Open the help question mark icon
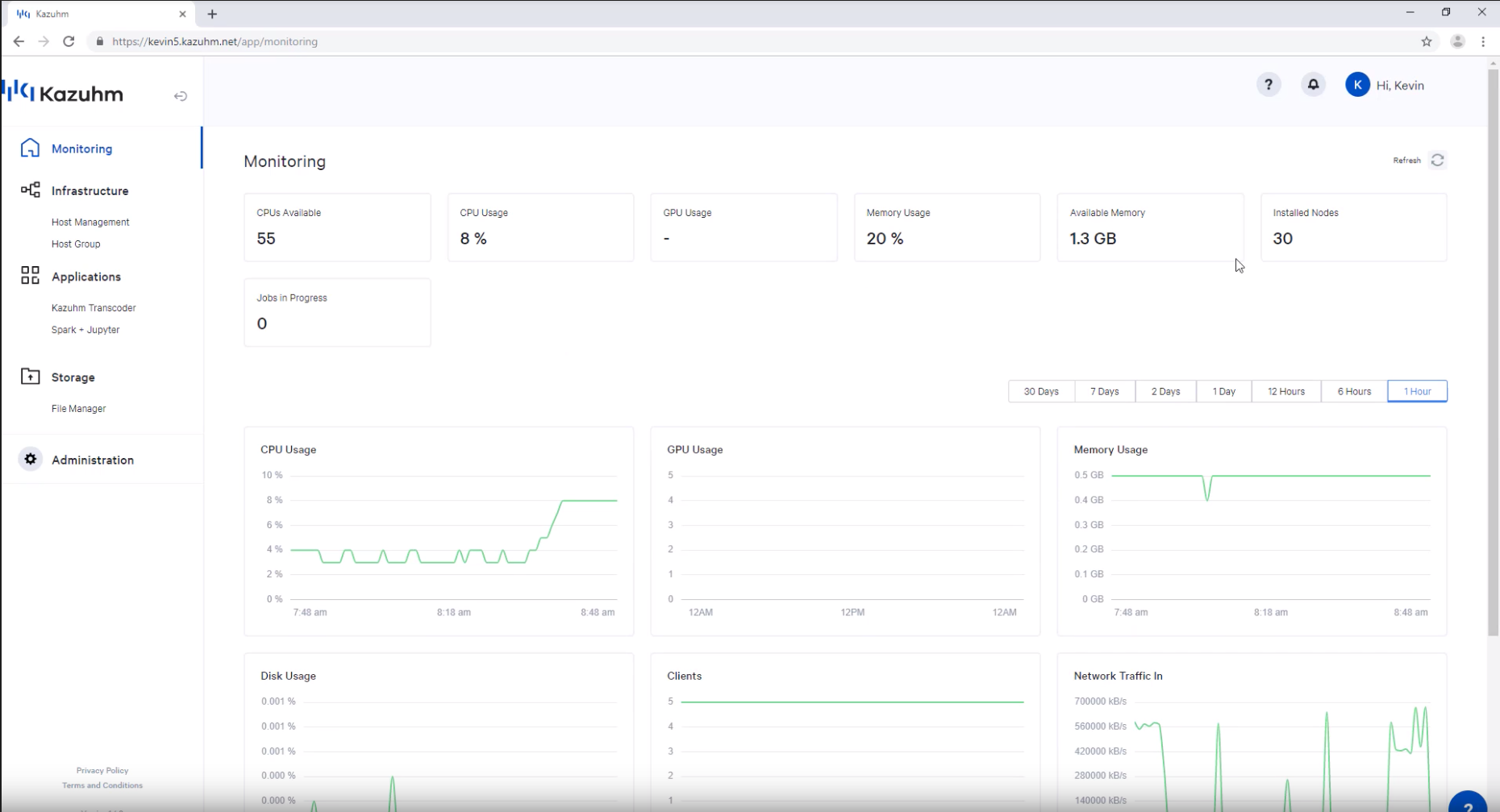Viewport: 1500px width, 812px height. coord(1269,85)
